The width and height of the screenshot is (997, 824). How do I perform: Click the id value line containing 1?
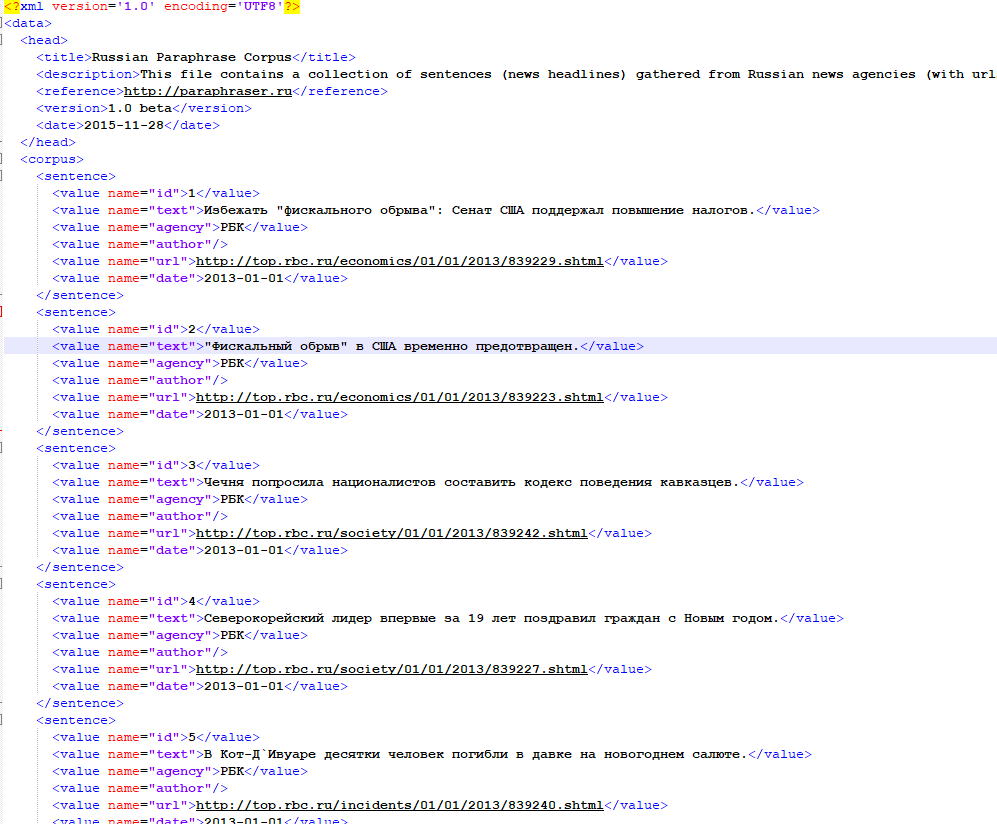(156, 193)
